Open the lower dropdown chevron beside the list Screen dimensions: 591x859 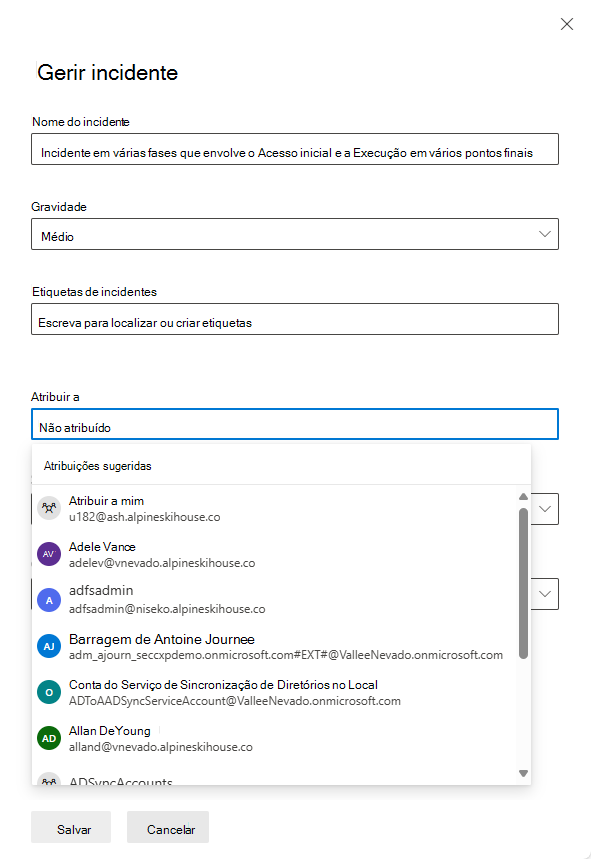(543, 593)
